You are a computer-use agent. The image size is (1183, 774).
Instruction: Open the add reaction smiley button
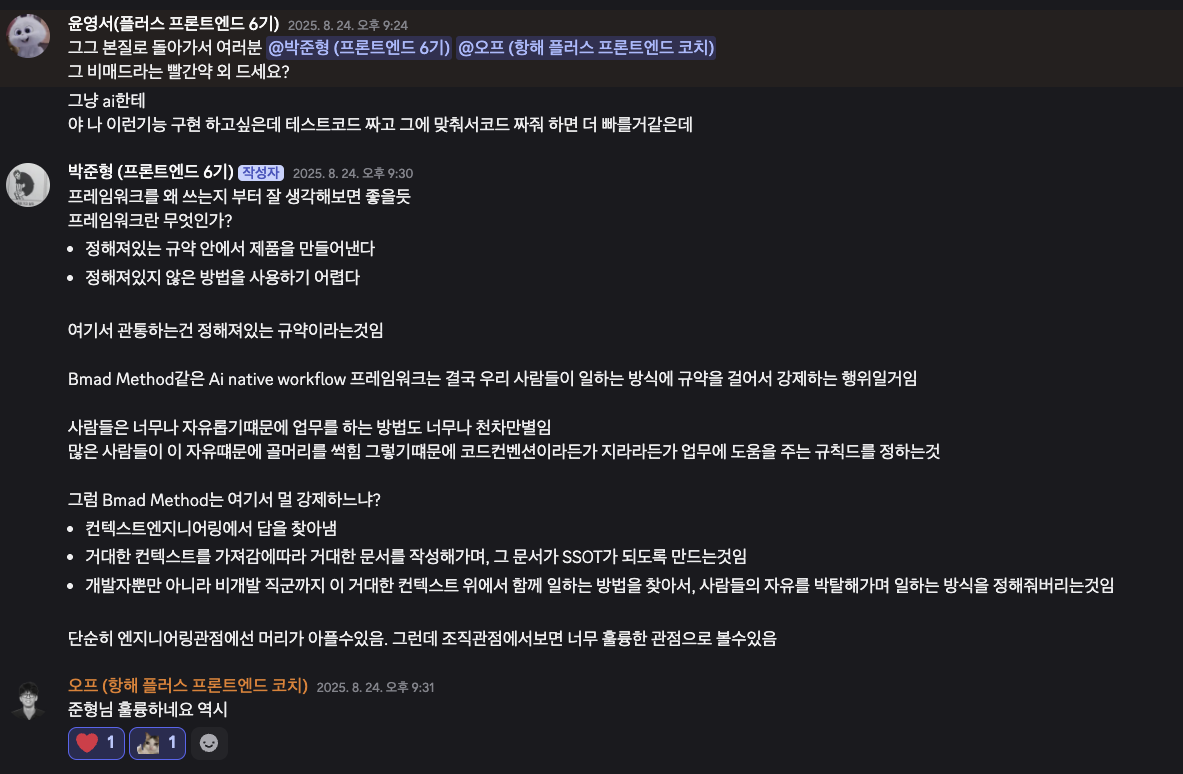(209, 743)
